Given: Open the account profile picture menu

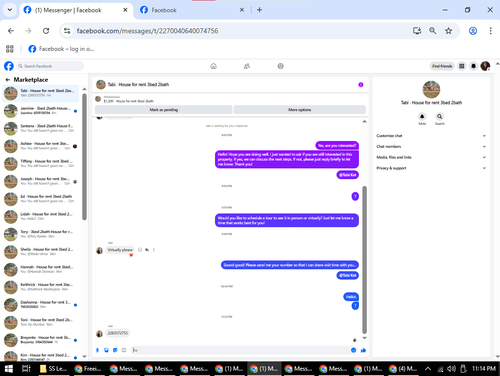Looking at the screenshot, I should coord(485,66).
